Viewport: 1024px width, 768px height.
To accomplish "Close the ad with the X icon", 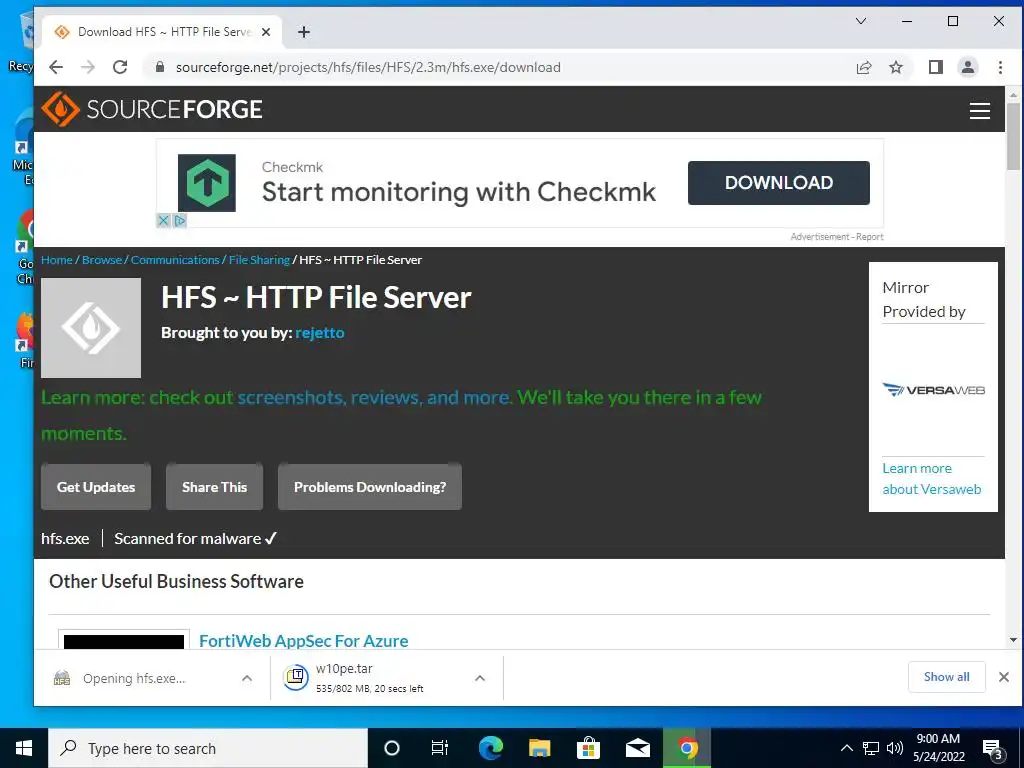I will 163,221.
